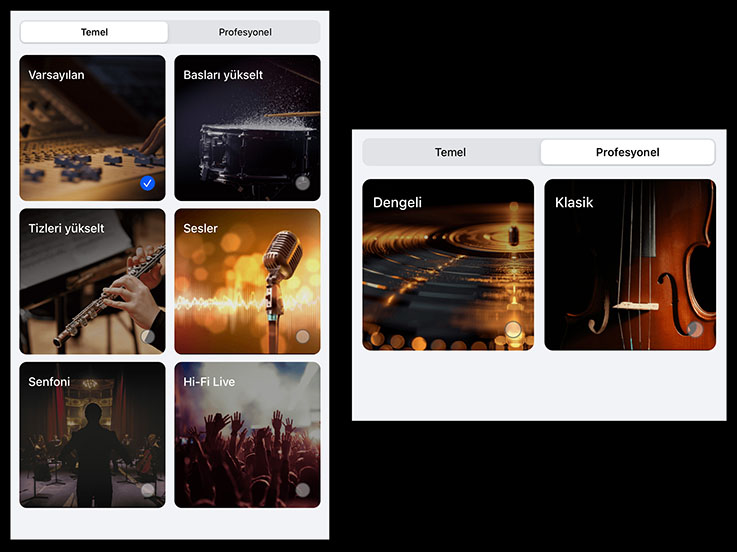Image resolution: width=737 pixels, height=552 pixels.
Task: Click the Dengeli label text
Action: [397, 203]
